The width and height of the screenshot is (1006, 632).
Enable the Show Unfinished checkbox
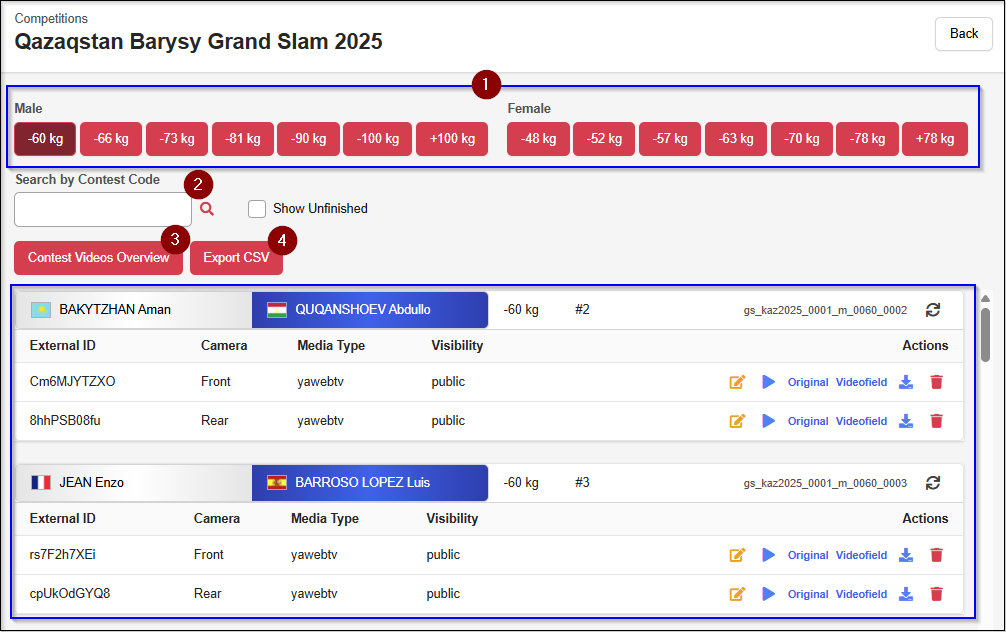pos(257,209)
